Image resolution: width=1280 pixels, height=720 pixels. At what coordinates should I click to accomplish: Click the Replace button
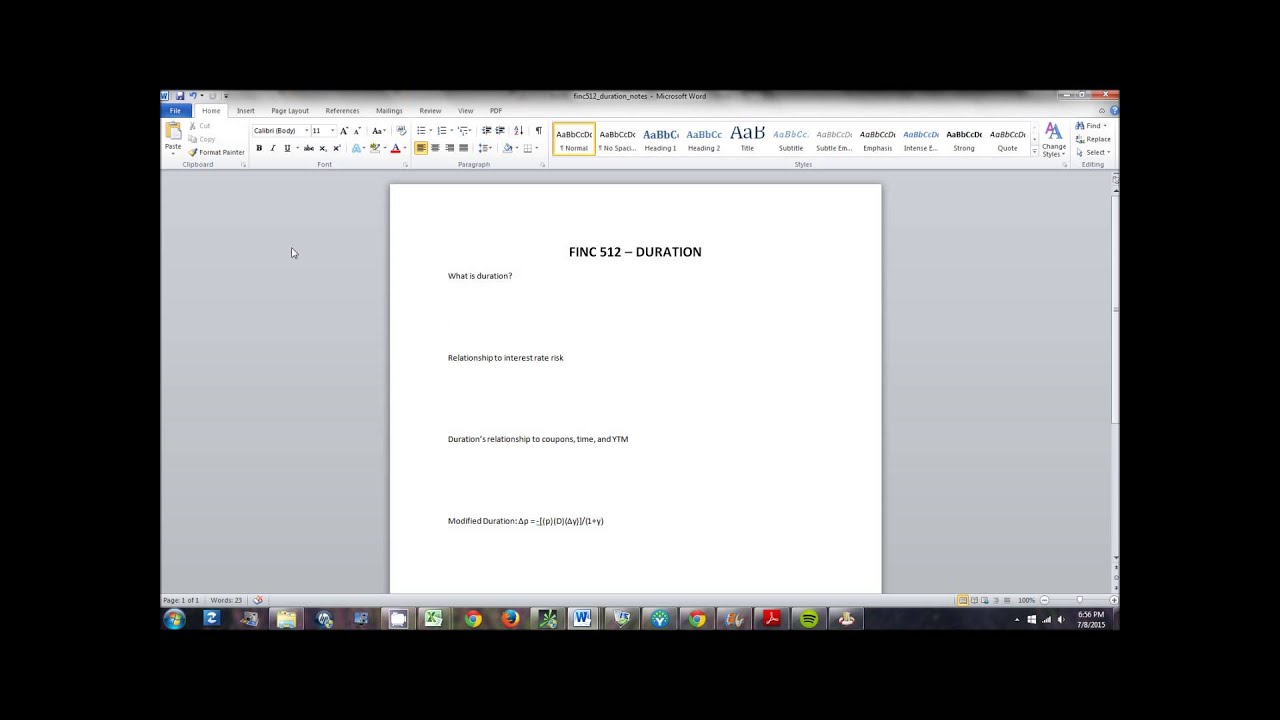coord(1093,139)
